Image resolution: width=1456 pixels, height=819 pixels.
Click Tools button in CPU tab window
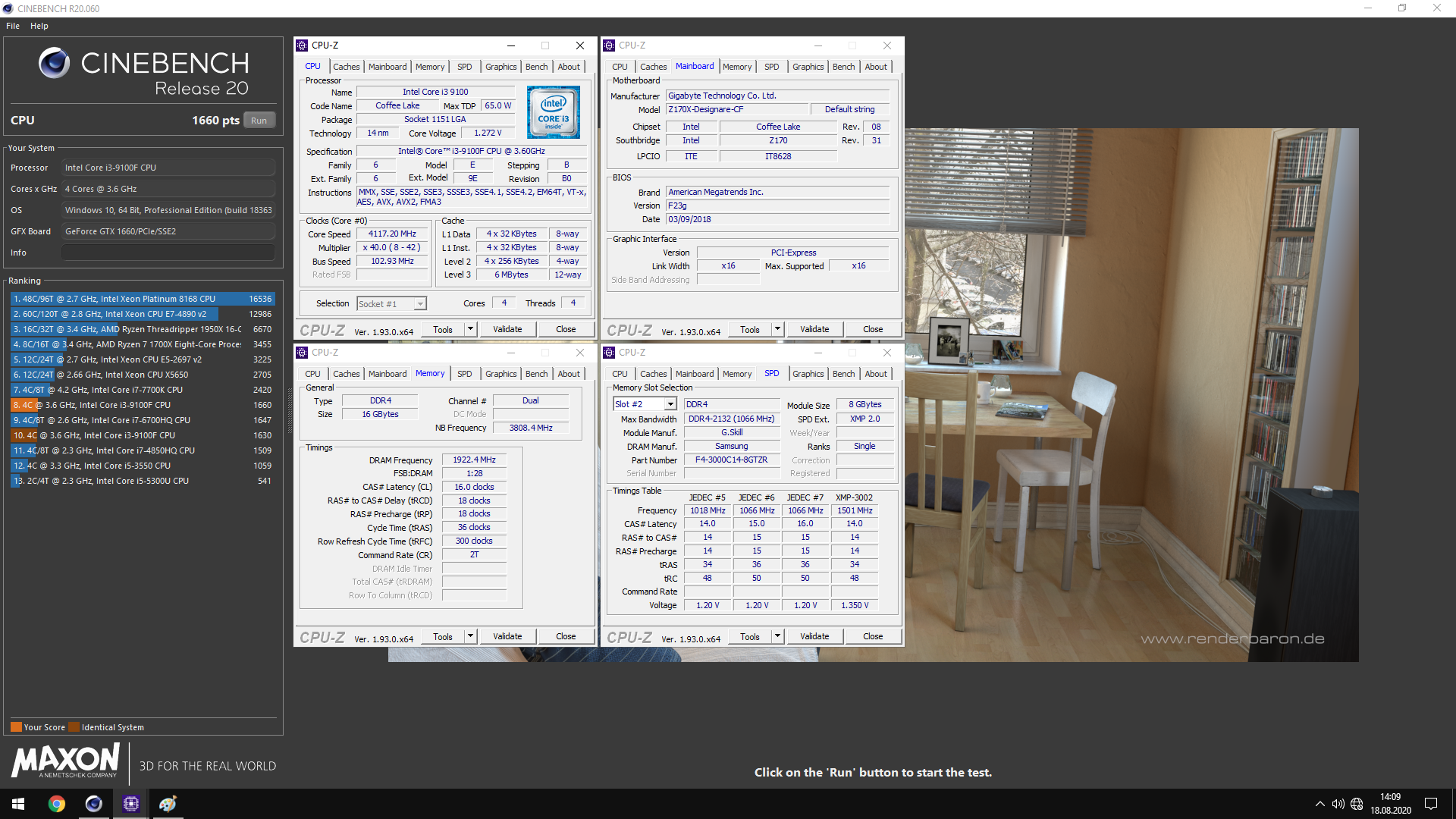click(443, 329)
